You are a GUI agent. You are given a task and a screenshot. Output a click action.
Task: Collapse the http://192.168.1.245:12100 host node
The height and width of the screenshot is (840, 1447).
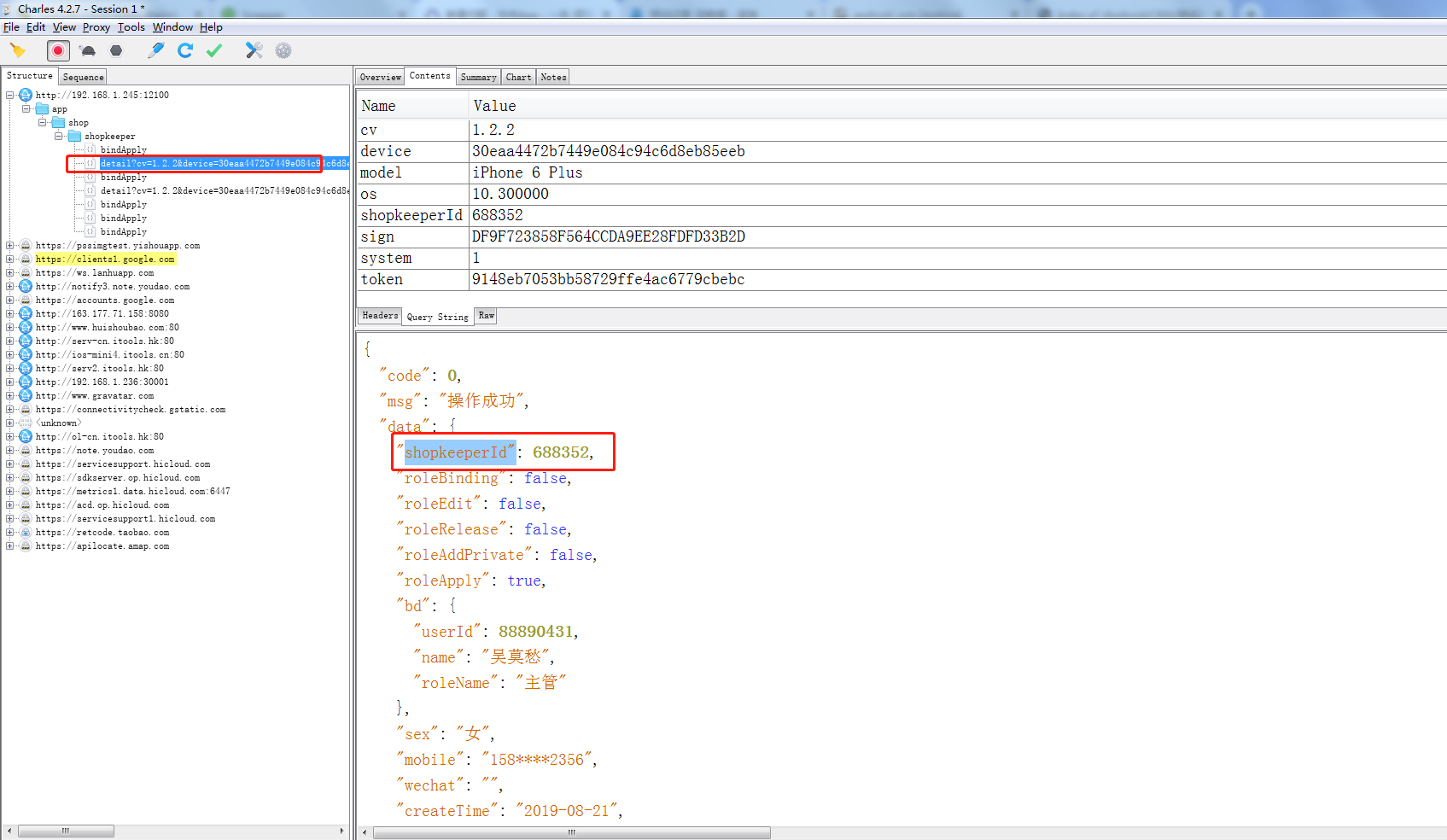tap(10, 96)
